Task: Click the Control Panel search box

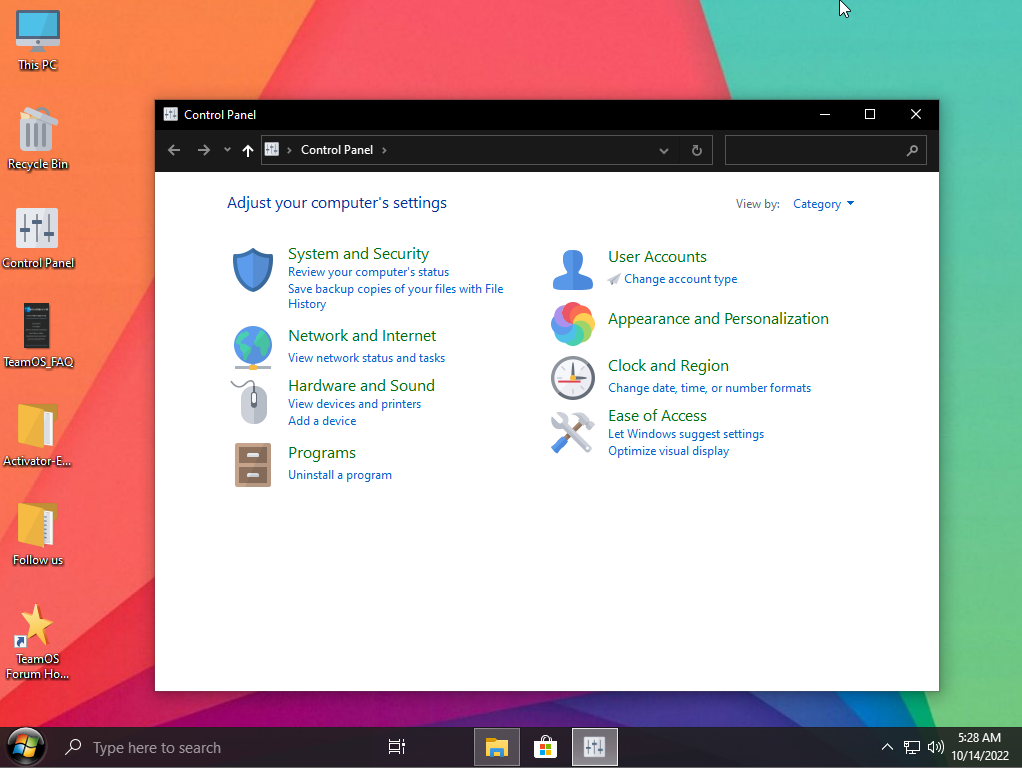Action: tap(816, 150)
